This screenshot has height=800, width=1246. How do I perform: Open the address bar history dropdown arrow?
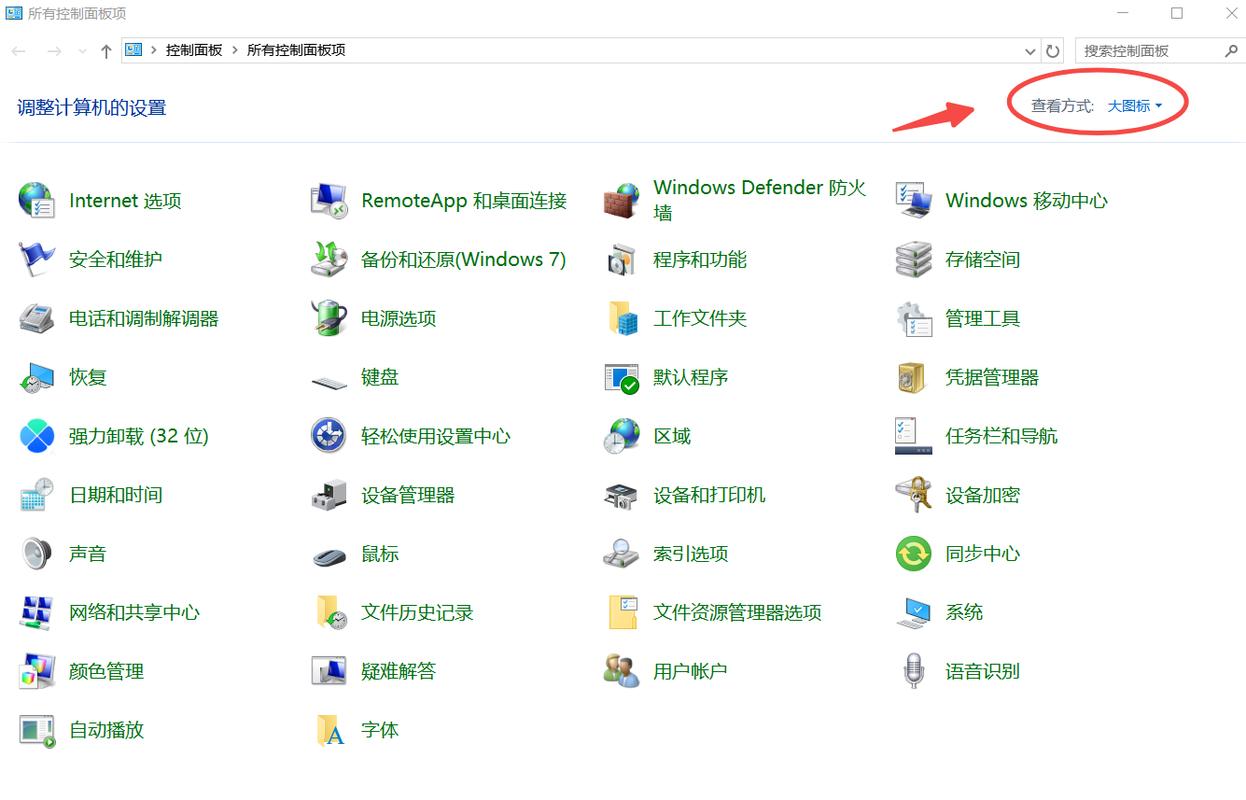click(1031, 51)
